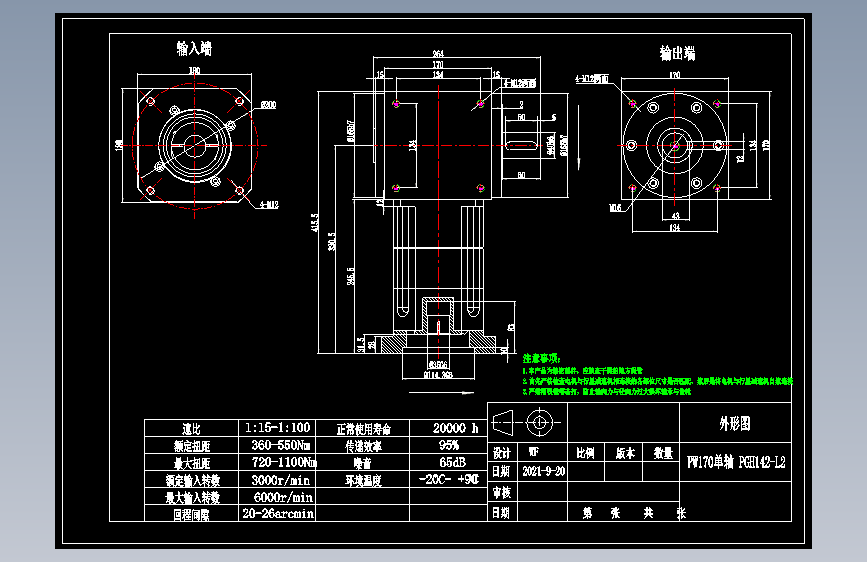Screen dimensions: 867x562
Task: Select the 360-550Nm torque value
Action: point(281,445)
